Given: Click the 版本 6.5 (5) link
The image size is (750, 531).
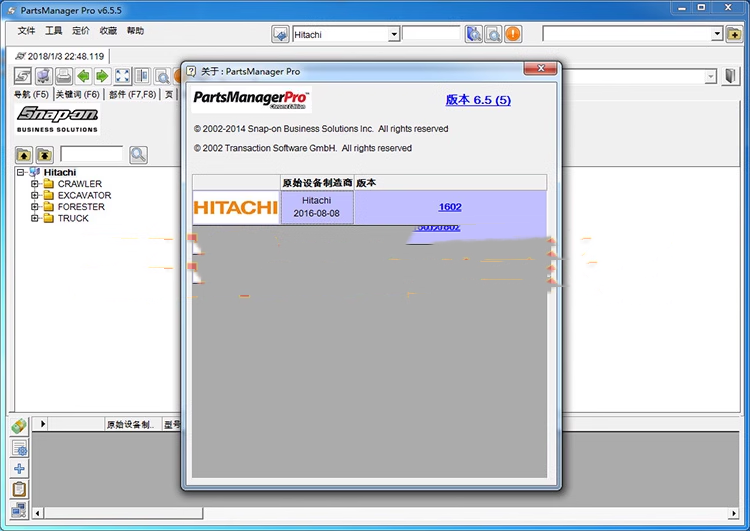Looking at the screenshot, I should tap(478, 100).
